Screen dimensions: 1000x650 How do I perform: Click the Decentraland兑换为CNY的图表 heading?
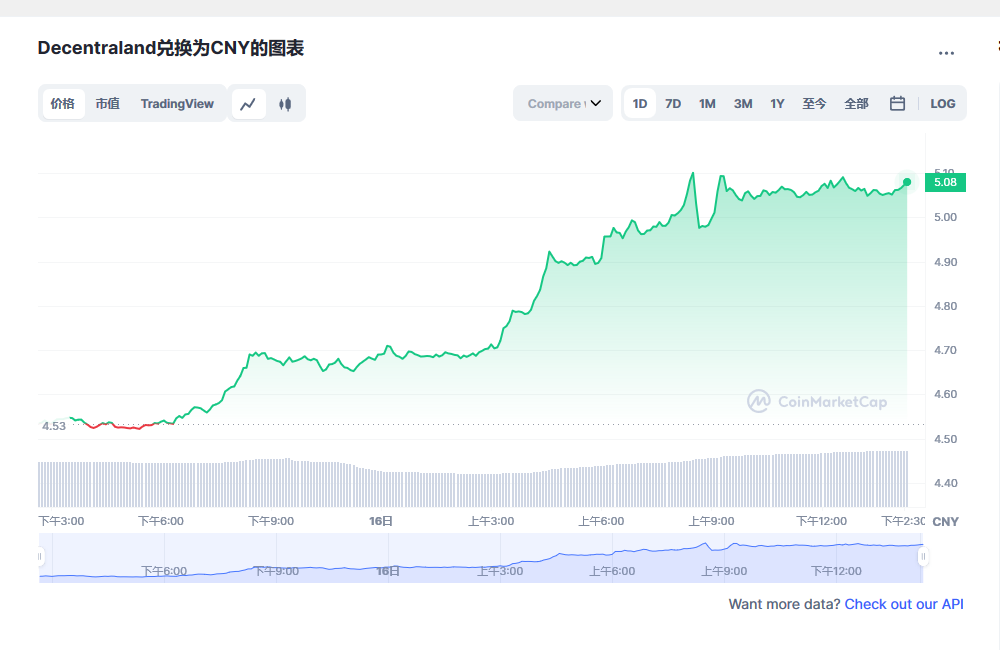171,48
